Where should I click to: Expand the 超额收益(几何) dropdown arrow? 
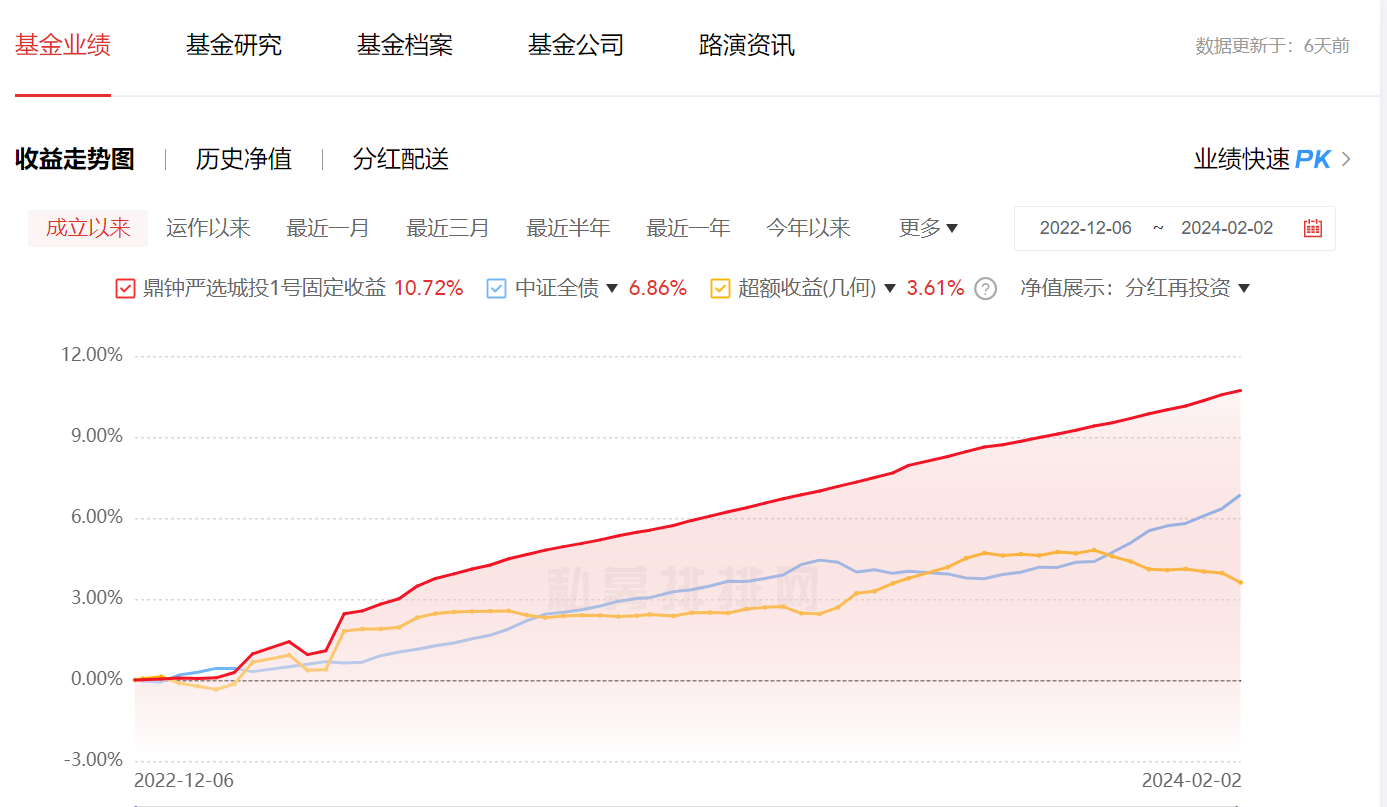(890, 289)
